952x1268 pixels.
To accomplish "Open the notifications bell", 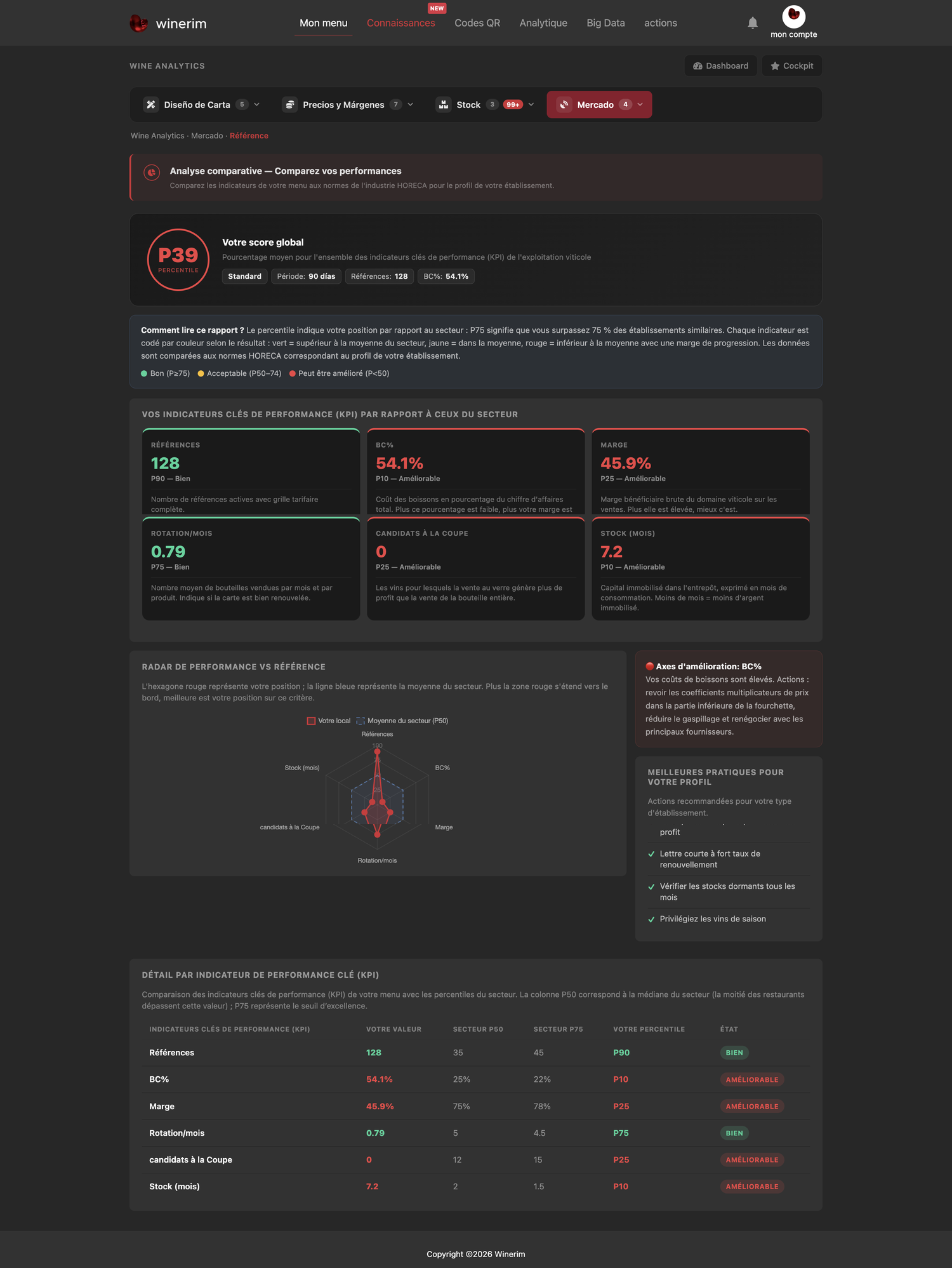I will (753, 23).
